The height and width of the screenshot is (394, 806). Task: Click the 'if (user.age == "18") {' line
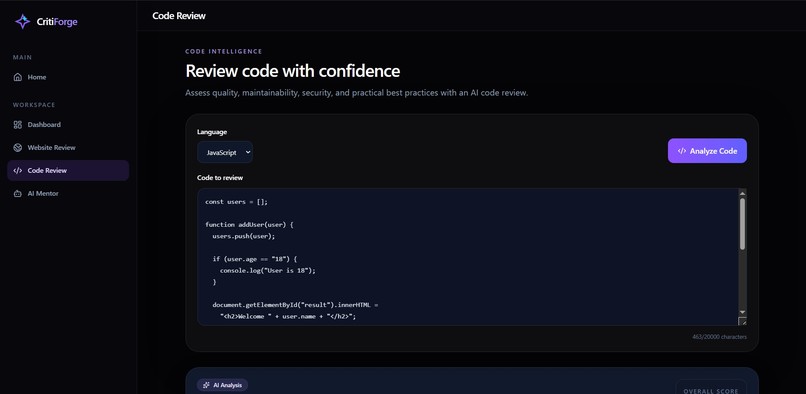[x=255, y=259]
